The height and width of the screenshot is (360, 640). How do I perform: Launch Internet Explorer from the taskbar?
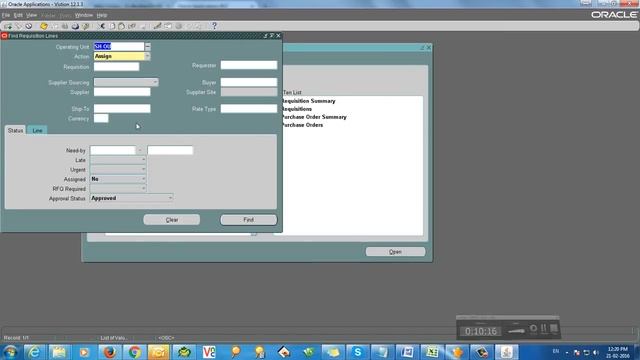[x=34, y=352]
